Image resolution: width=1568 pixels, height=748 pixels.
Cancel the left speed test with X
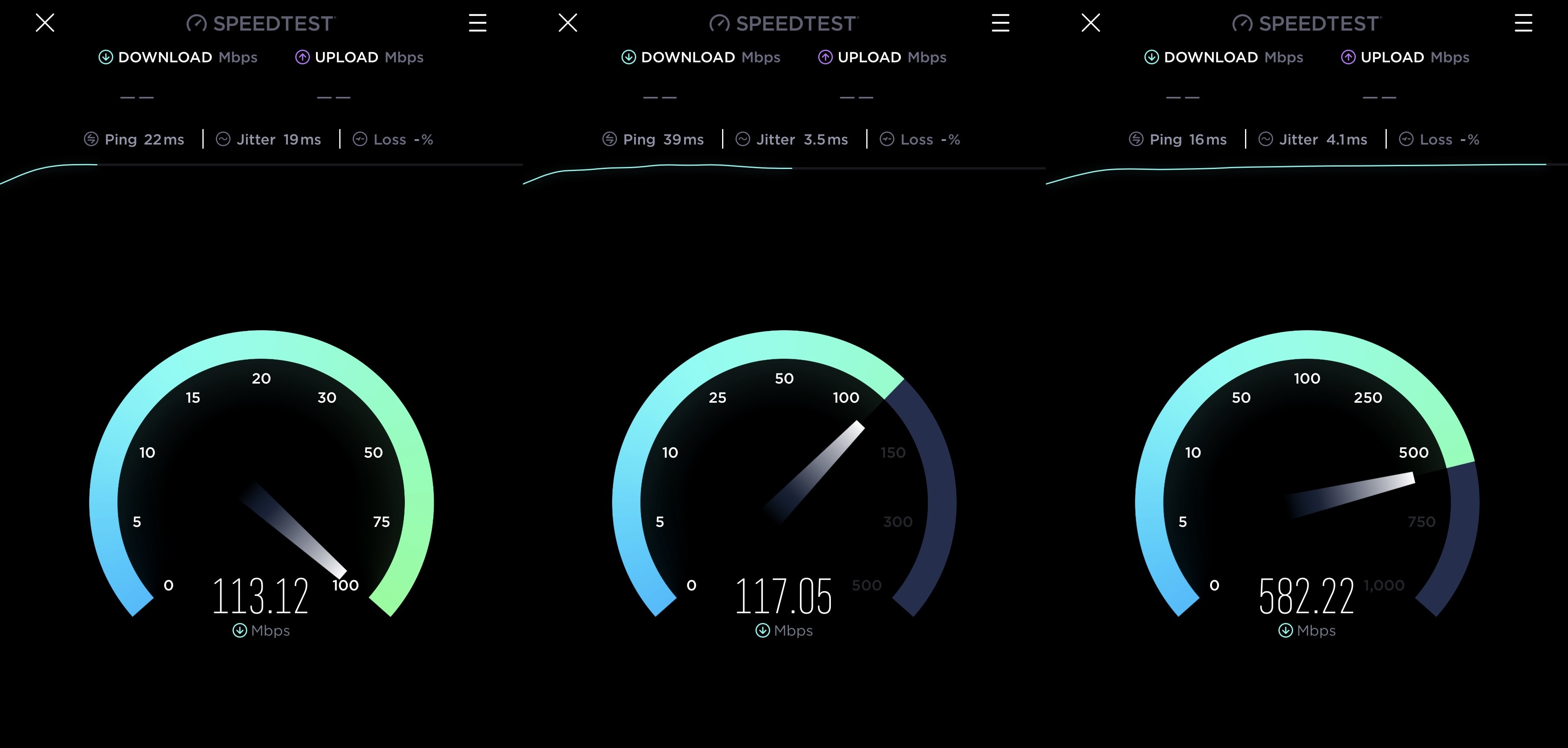(x=45, y=23)
